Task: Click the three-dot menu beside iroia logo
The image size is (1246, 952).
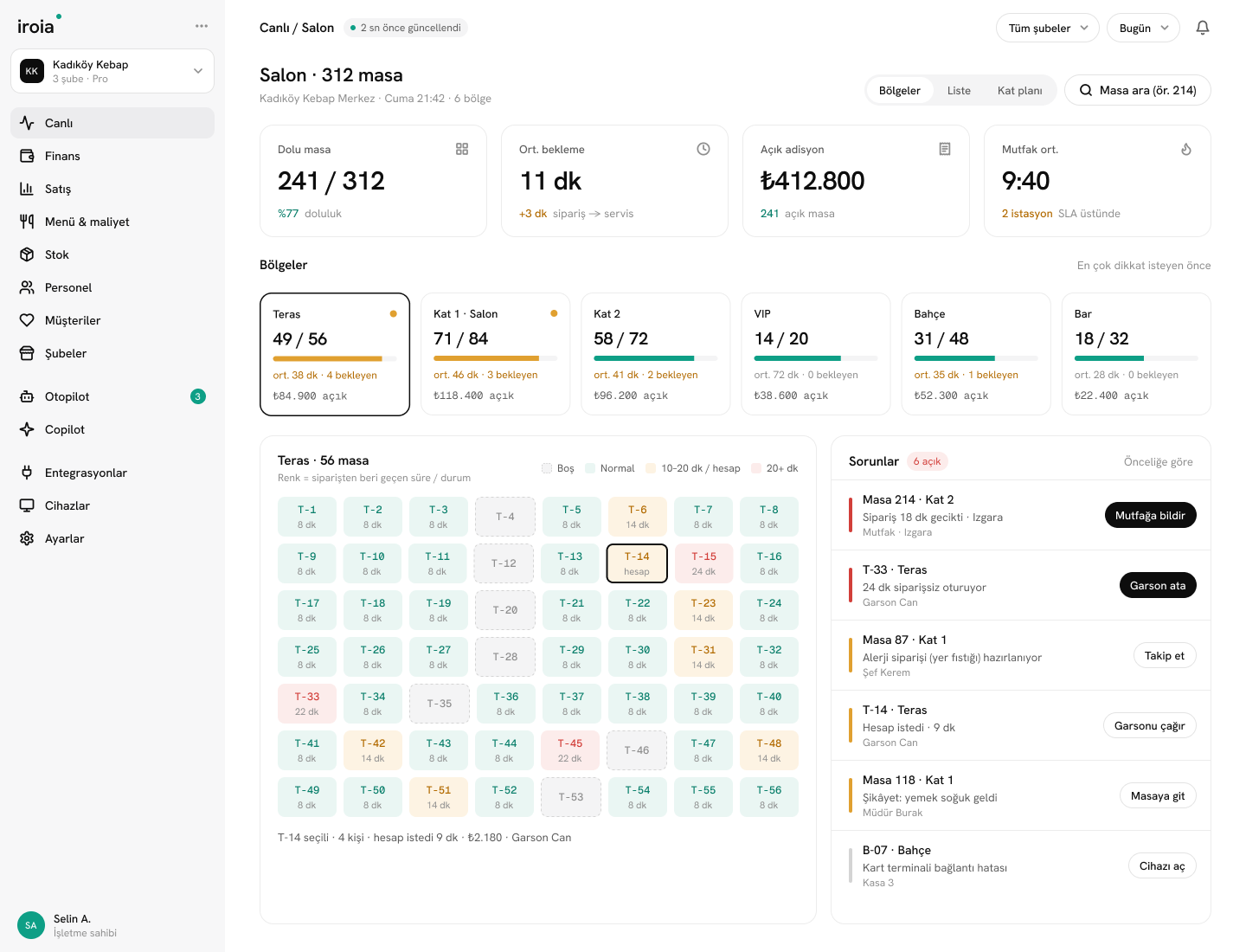Action: tap(202, 26)
